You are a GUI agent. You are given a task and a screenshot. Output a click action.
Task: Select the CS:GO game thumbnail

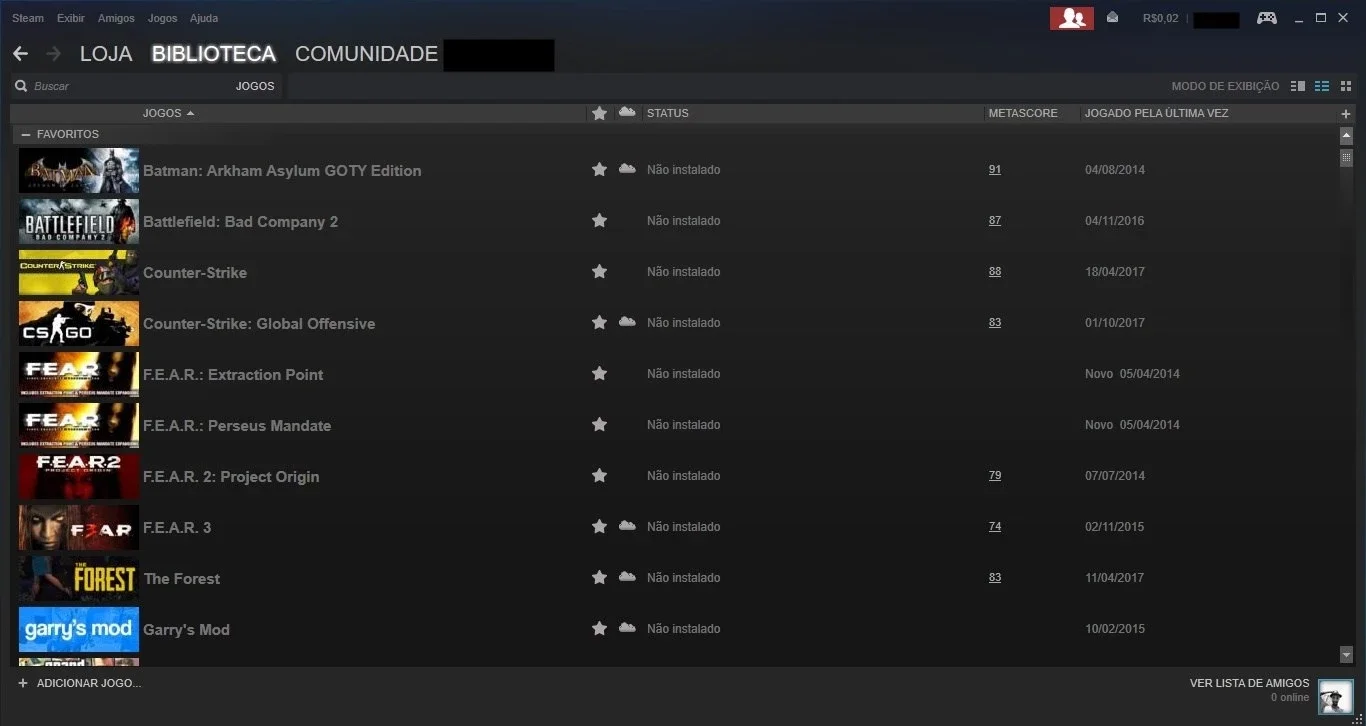pos(79,323)
